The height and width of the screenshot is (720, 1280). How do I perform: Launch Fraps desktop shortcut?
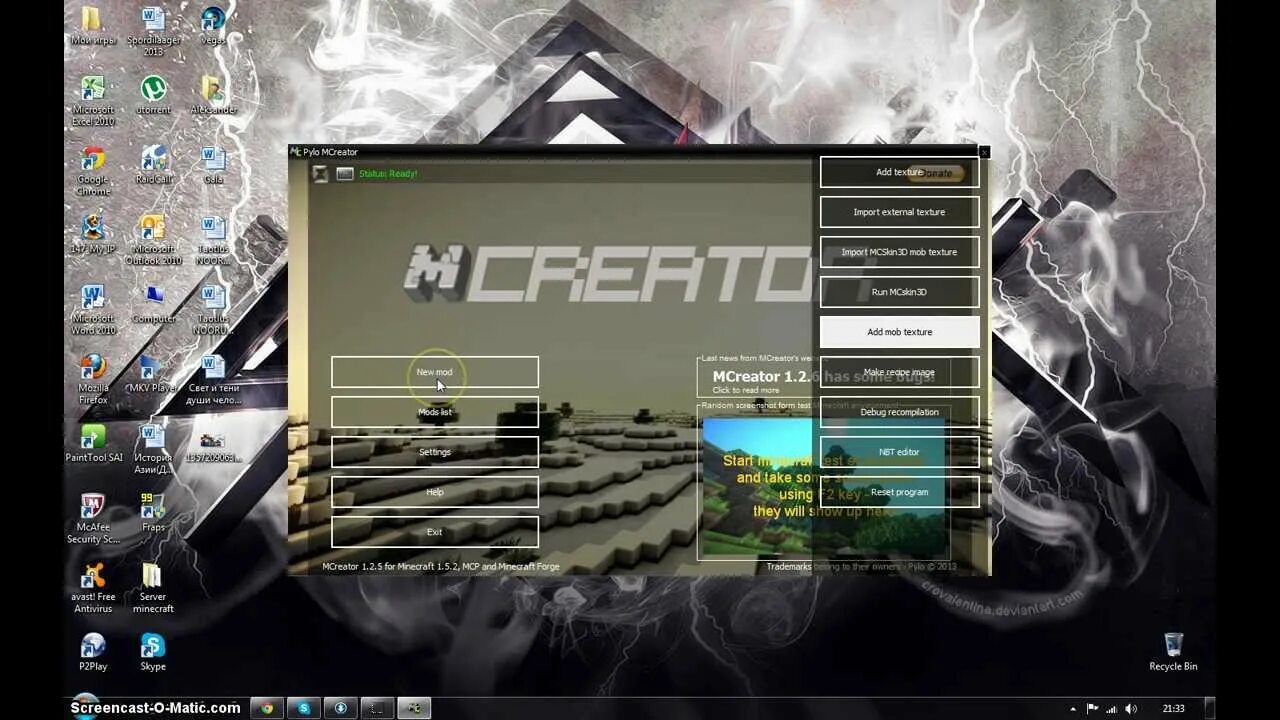click(153, 513)
